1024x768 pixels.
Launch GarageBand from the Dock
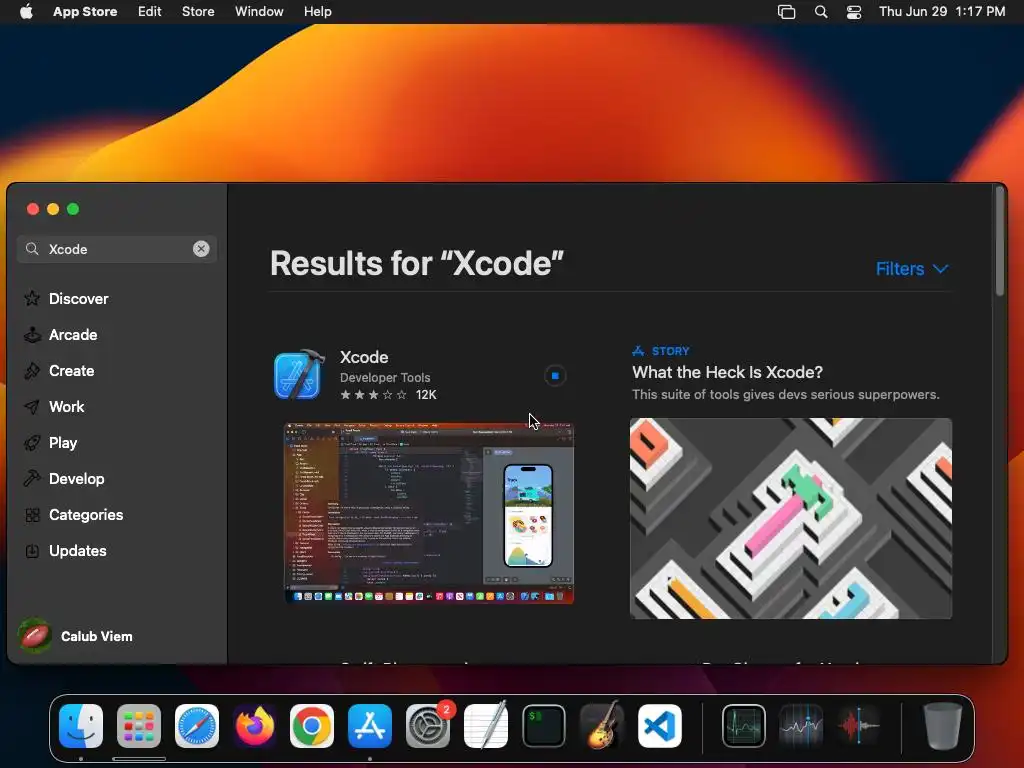601,726
